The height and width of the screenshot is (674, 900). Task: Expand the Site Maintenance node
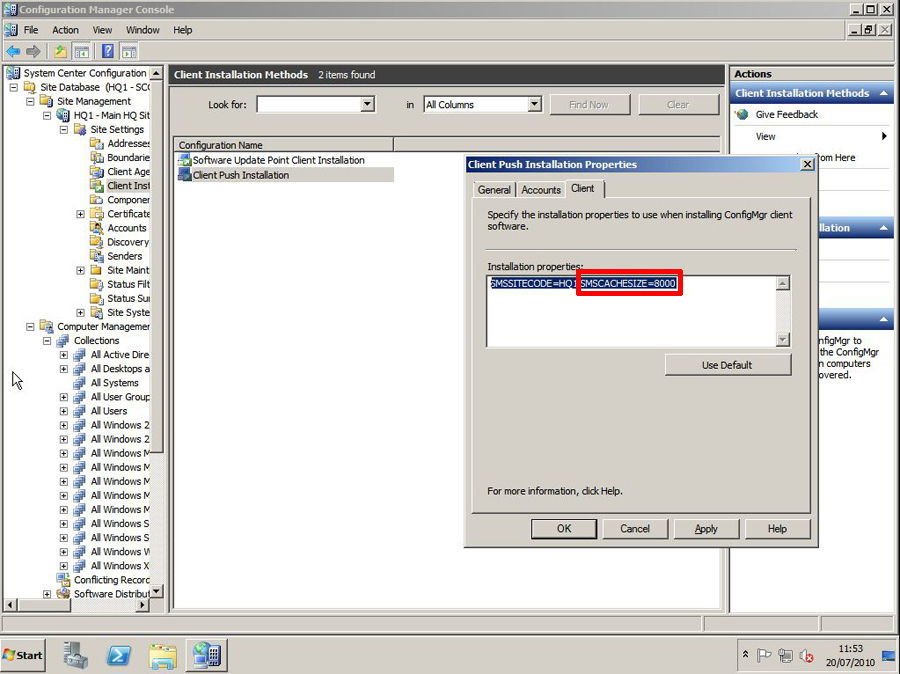tap(80, 270)
